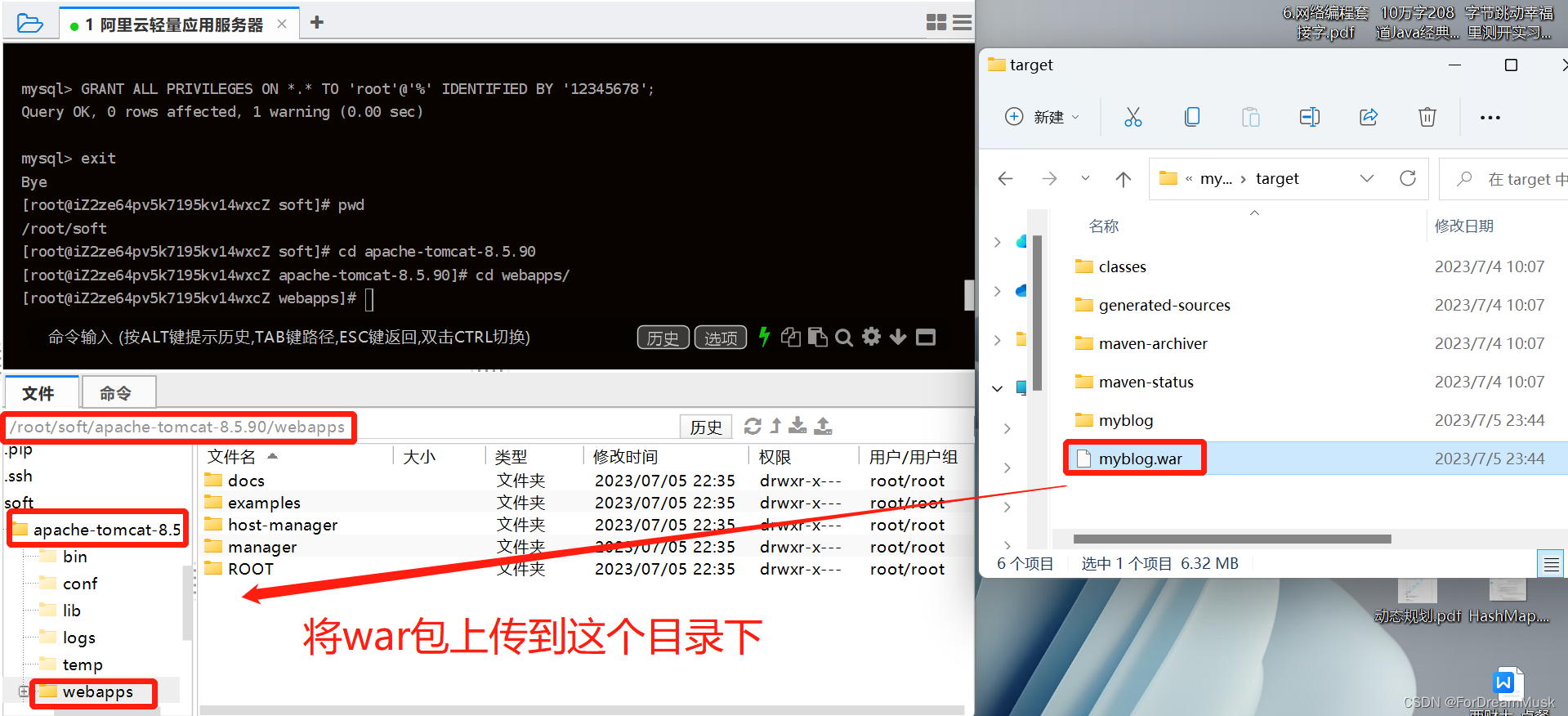Screen dimensions: 1568x716
Task: Go to parent directory arrow in file panel
Action: (x=775, y=426)
